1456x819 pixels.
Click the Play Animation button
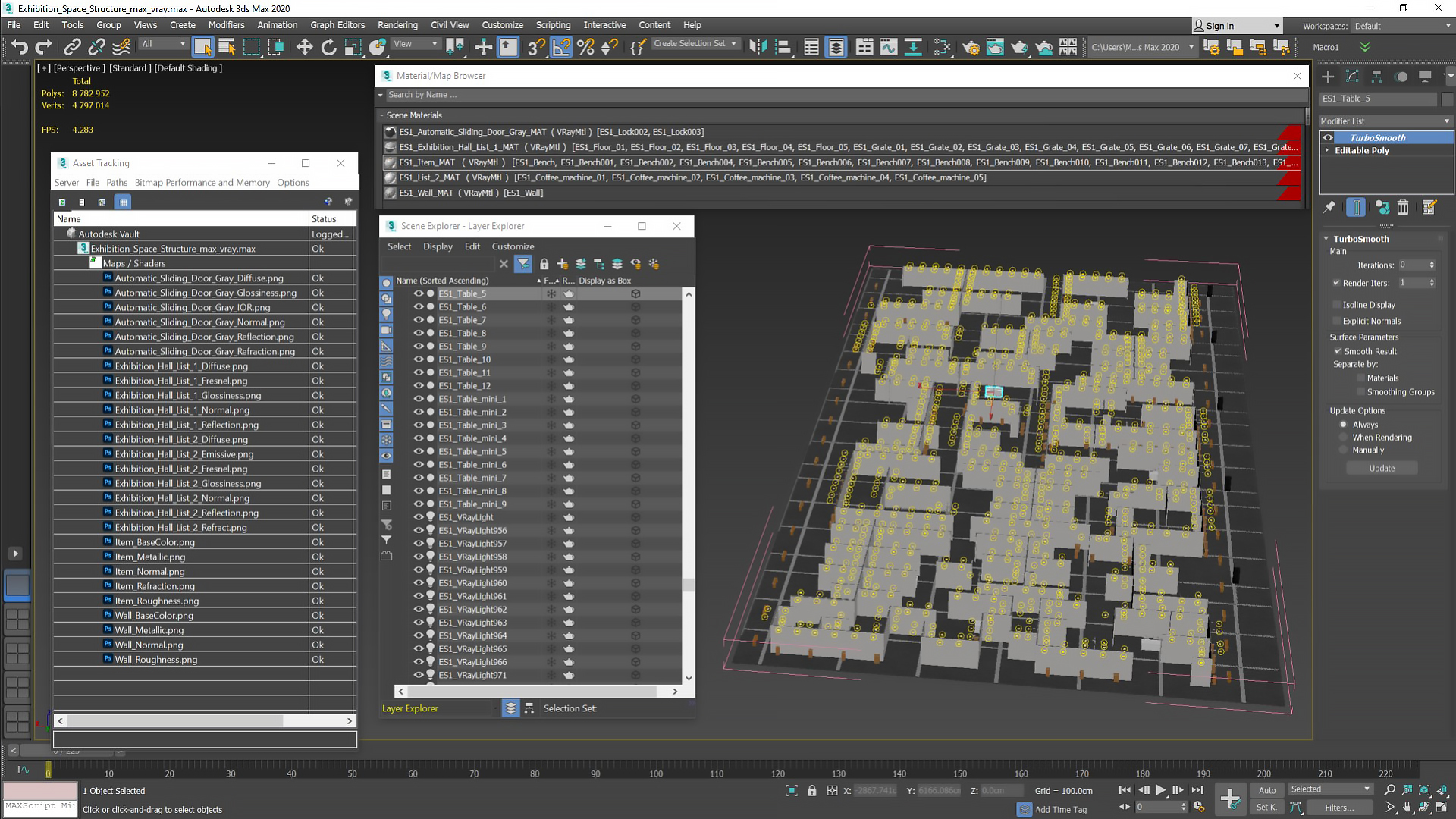[x=1160, y=790]
